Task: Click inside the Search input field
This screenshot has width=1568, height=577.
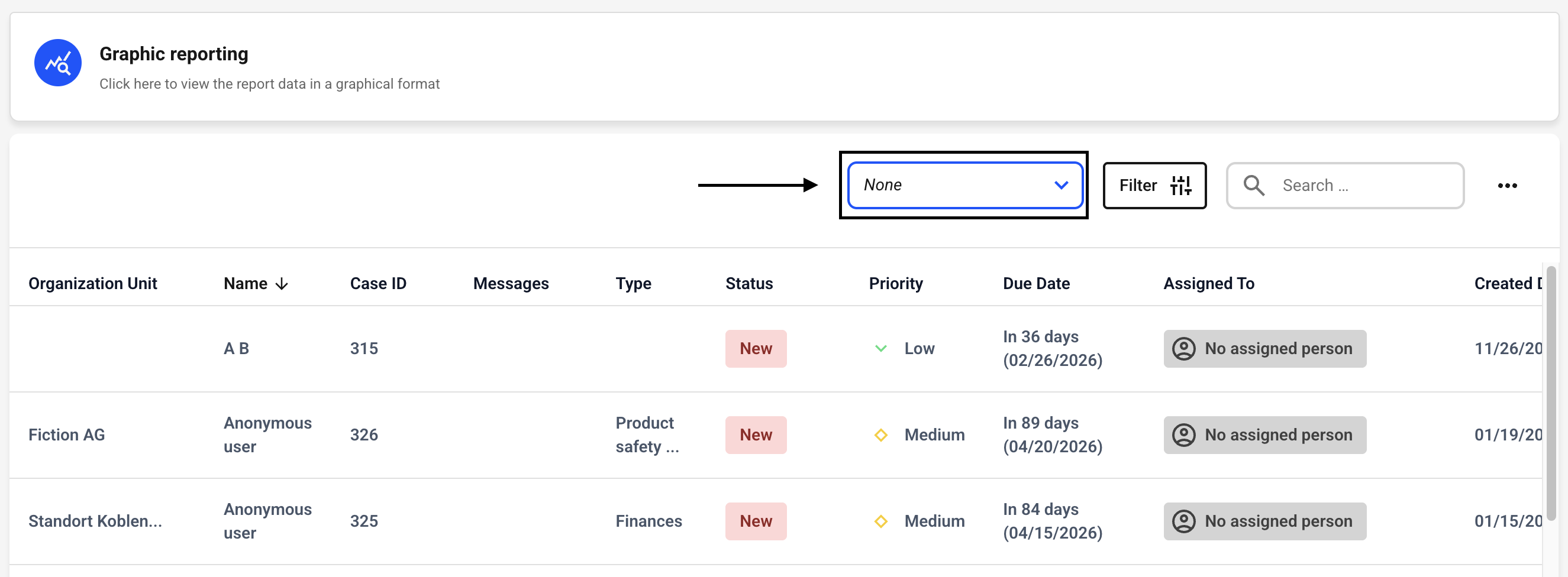Action: 1363,186
